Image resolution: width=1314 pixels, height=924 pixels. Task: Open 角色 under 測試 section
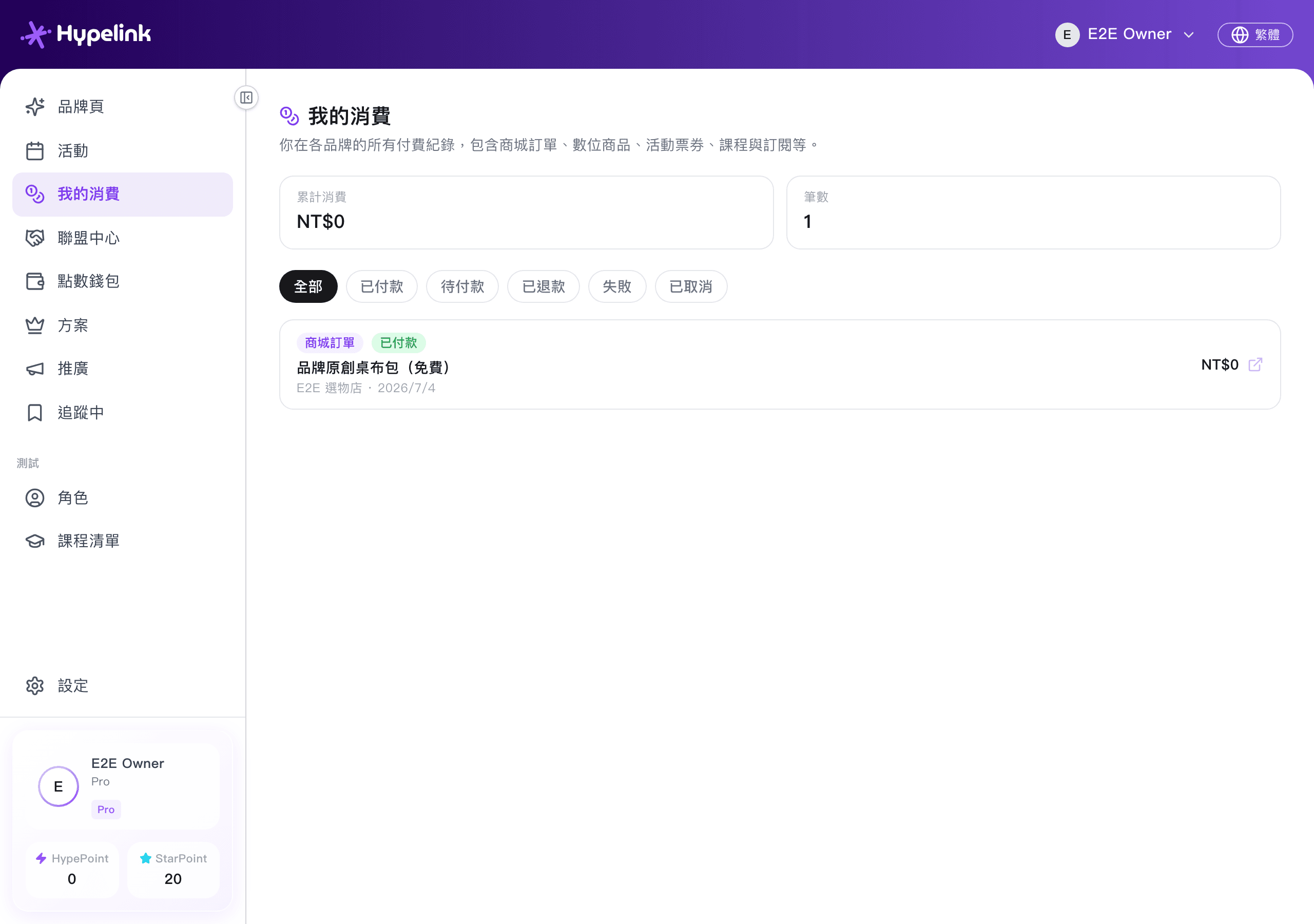pos(123,498)
